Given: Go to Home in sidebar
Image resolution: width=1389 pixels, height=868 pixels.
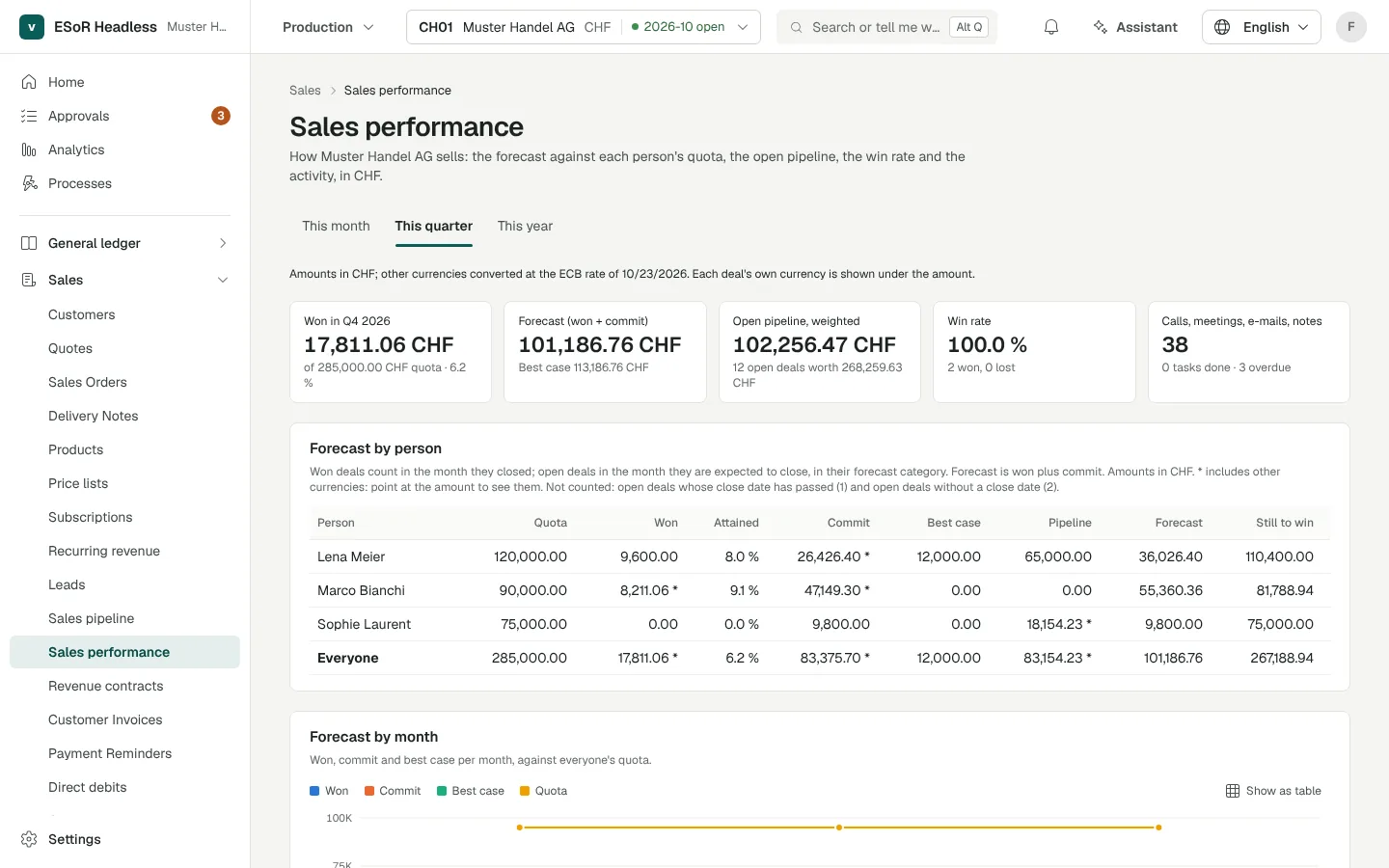Looking at the screenshot, I should click(124, 82).
